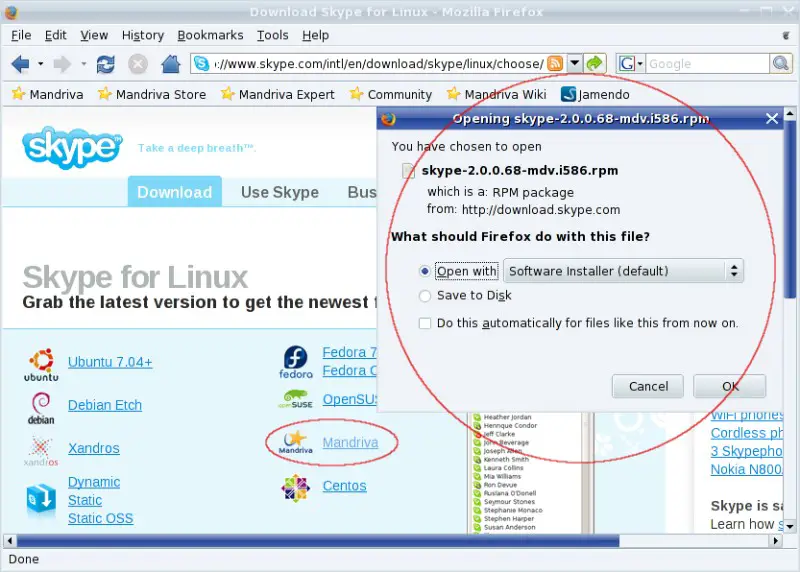The height and width of the screenshot is (572, 800).
Task: Open the Help menu
Action: coord(315,35)
